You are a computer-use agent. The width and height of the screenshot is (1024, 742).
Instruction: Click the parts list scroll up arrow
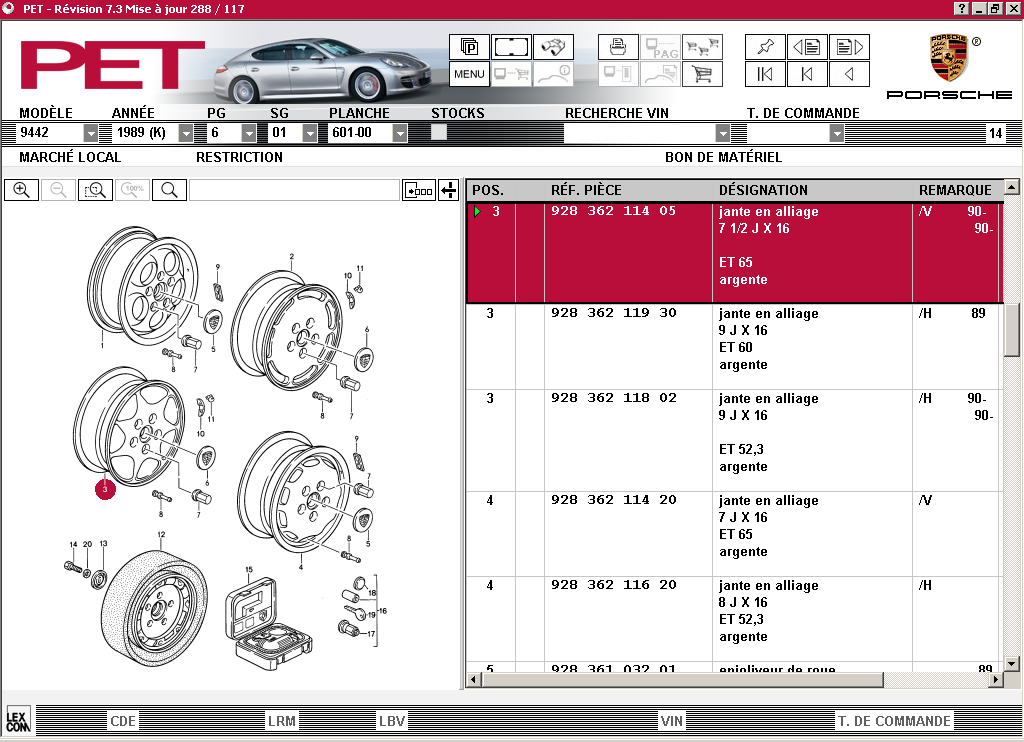point(1011,187)
